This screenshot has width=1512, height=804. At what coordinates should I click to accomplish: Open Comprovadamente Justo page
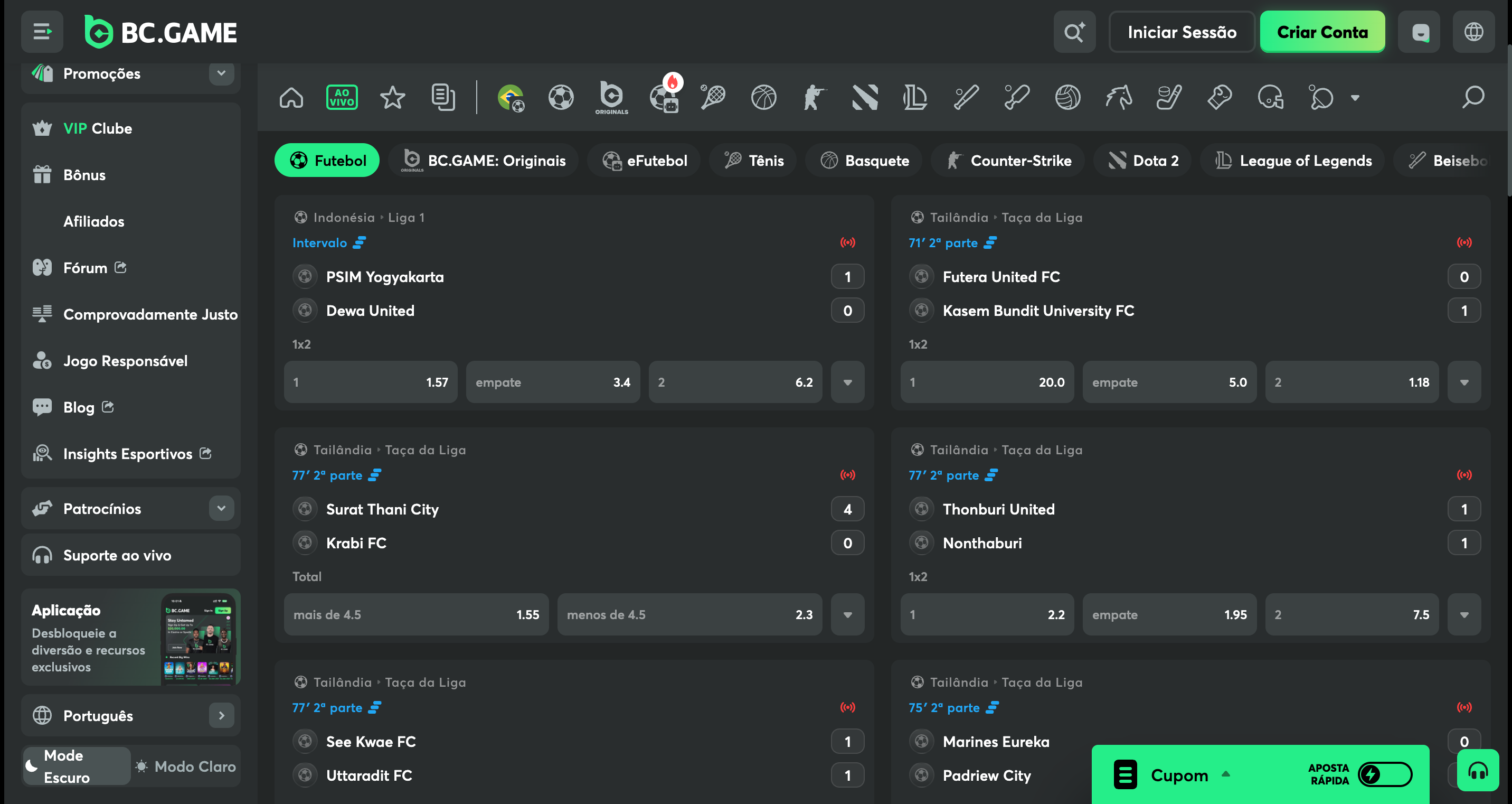pyautogui.click(x=150, y=314)
